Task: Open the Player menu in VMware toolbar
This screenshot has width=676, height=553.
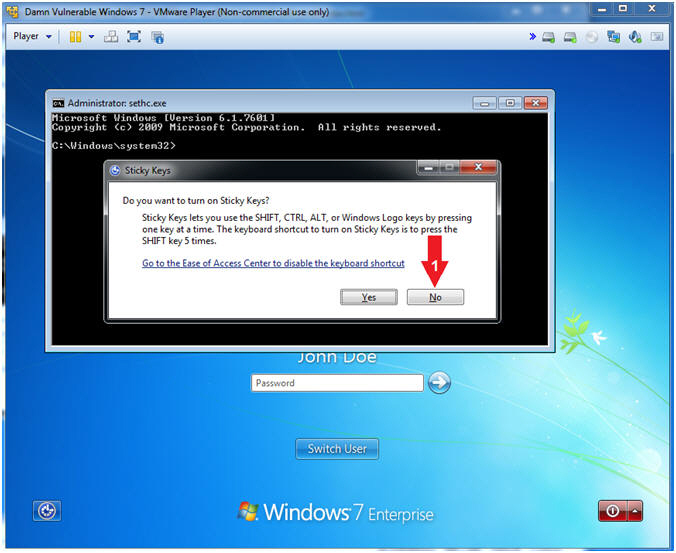Action: coord(32,36)
